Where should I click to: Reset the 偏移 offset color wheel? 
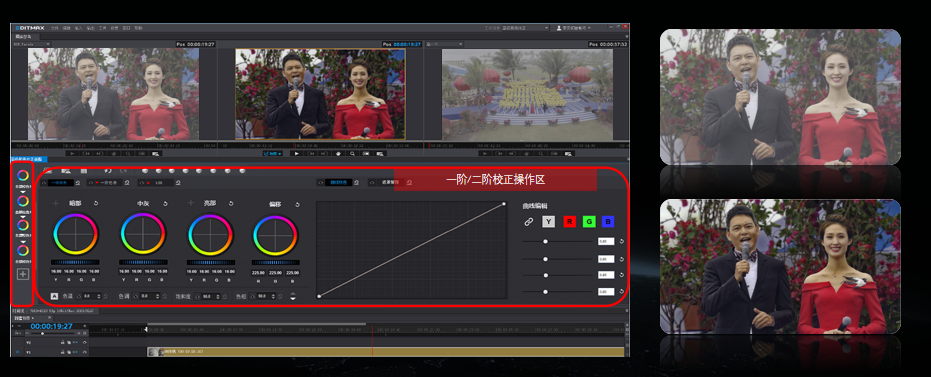click(x=297, y=204)
